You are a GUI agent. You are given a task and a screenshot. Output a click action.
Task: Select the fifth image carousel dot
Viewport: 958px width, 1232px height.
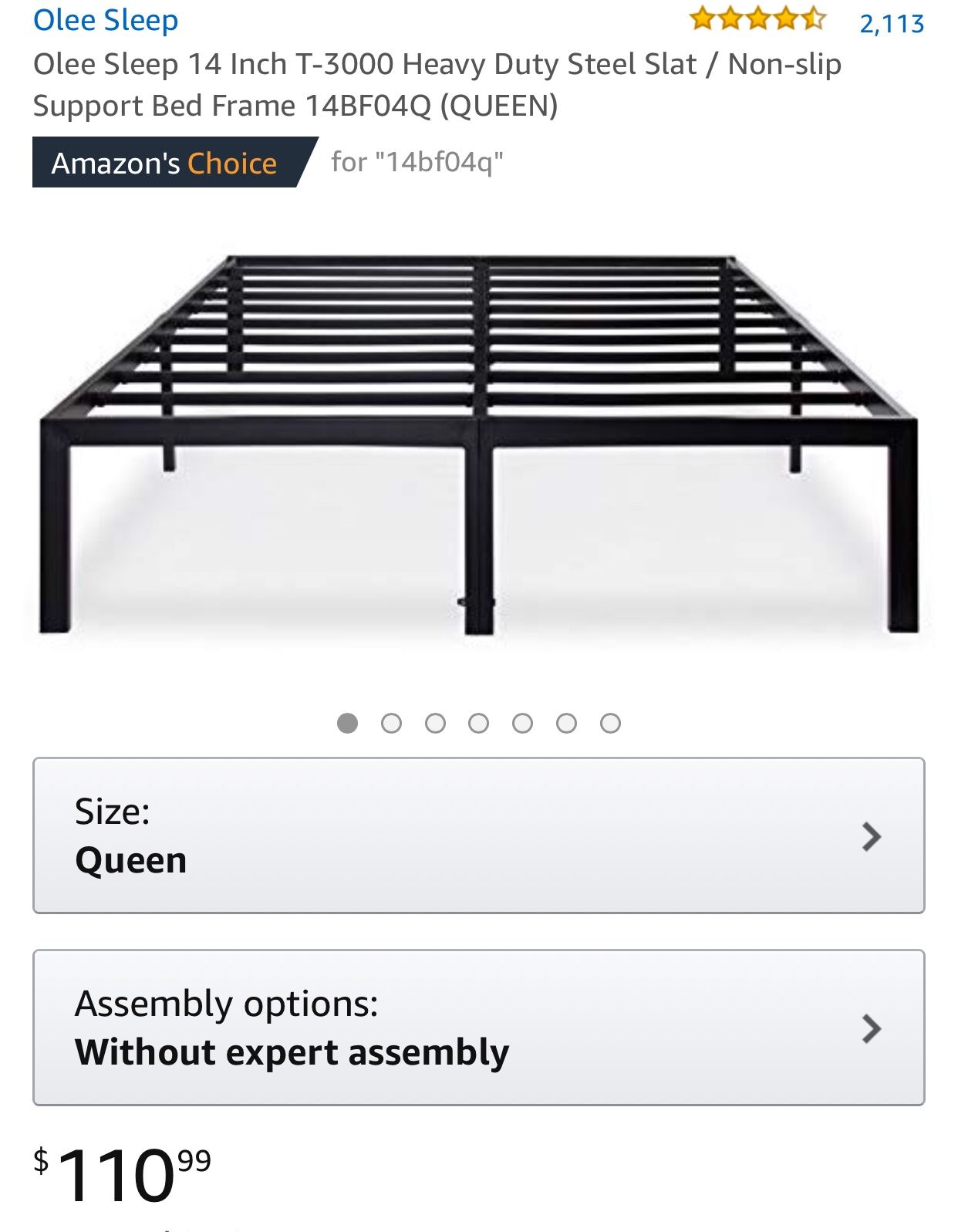coord(523,723)
